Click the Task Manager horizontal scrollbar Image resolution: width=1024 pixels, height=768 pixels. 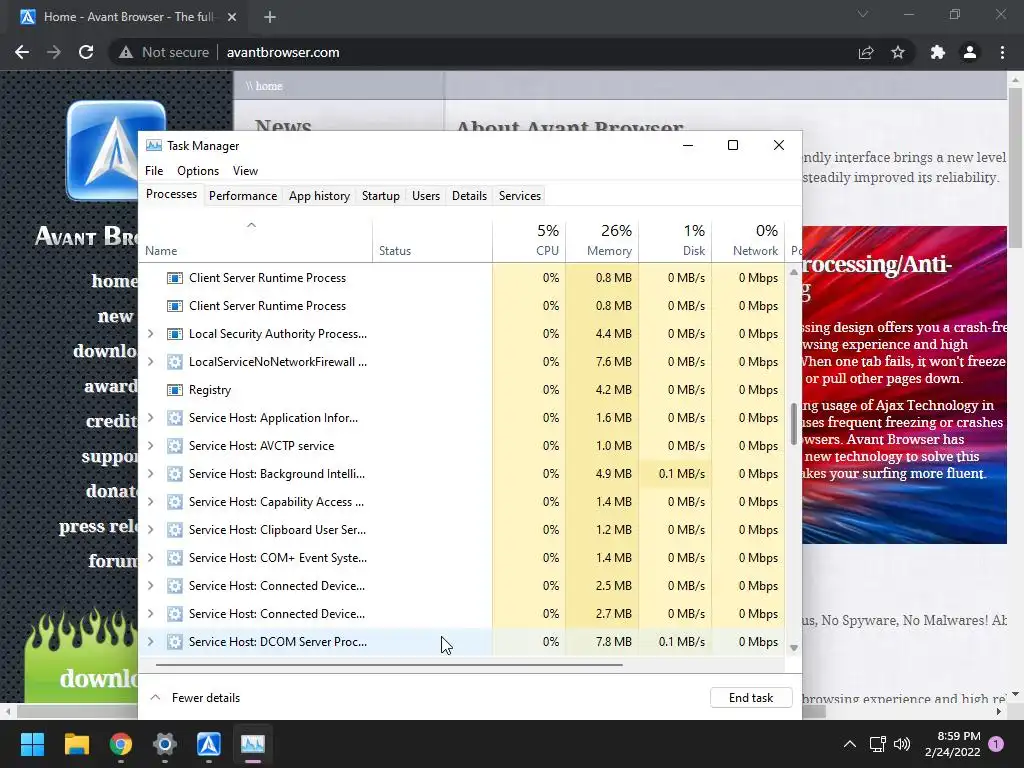389,665
